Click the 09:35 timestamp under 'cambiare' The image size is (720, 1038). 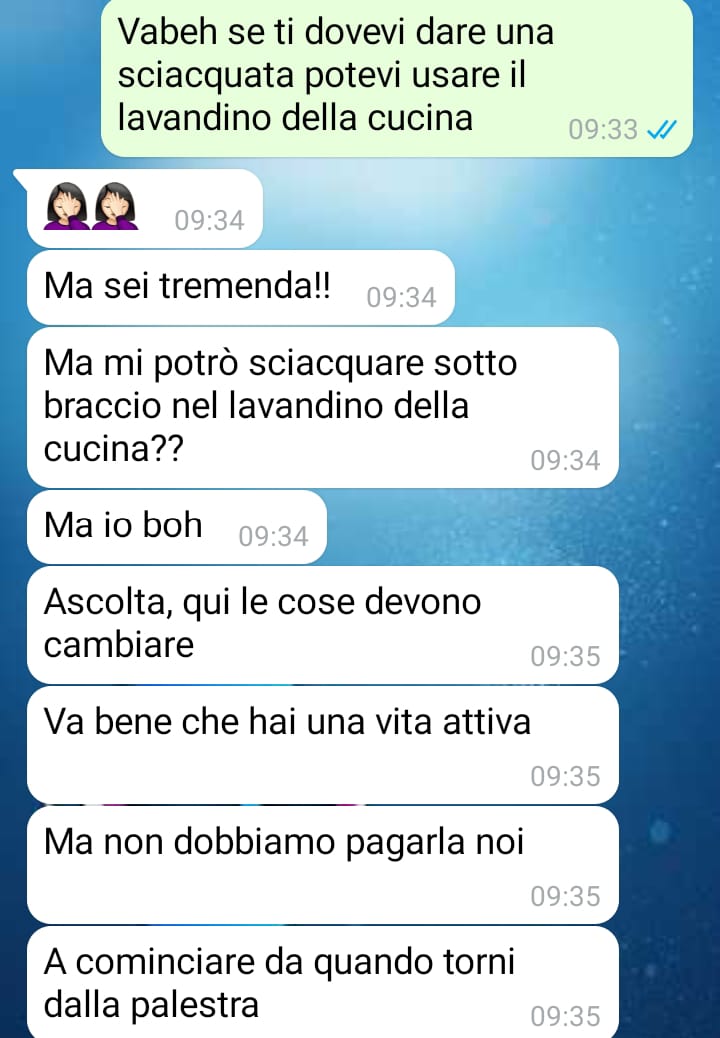[x=565, y=657]
